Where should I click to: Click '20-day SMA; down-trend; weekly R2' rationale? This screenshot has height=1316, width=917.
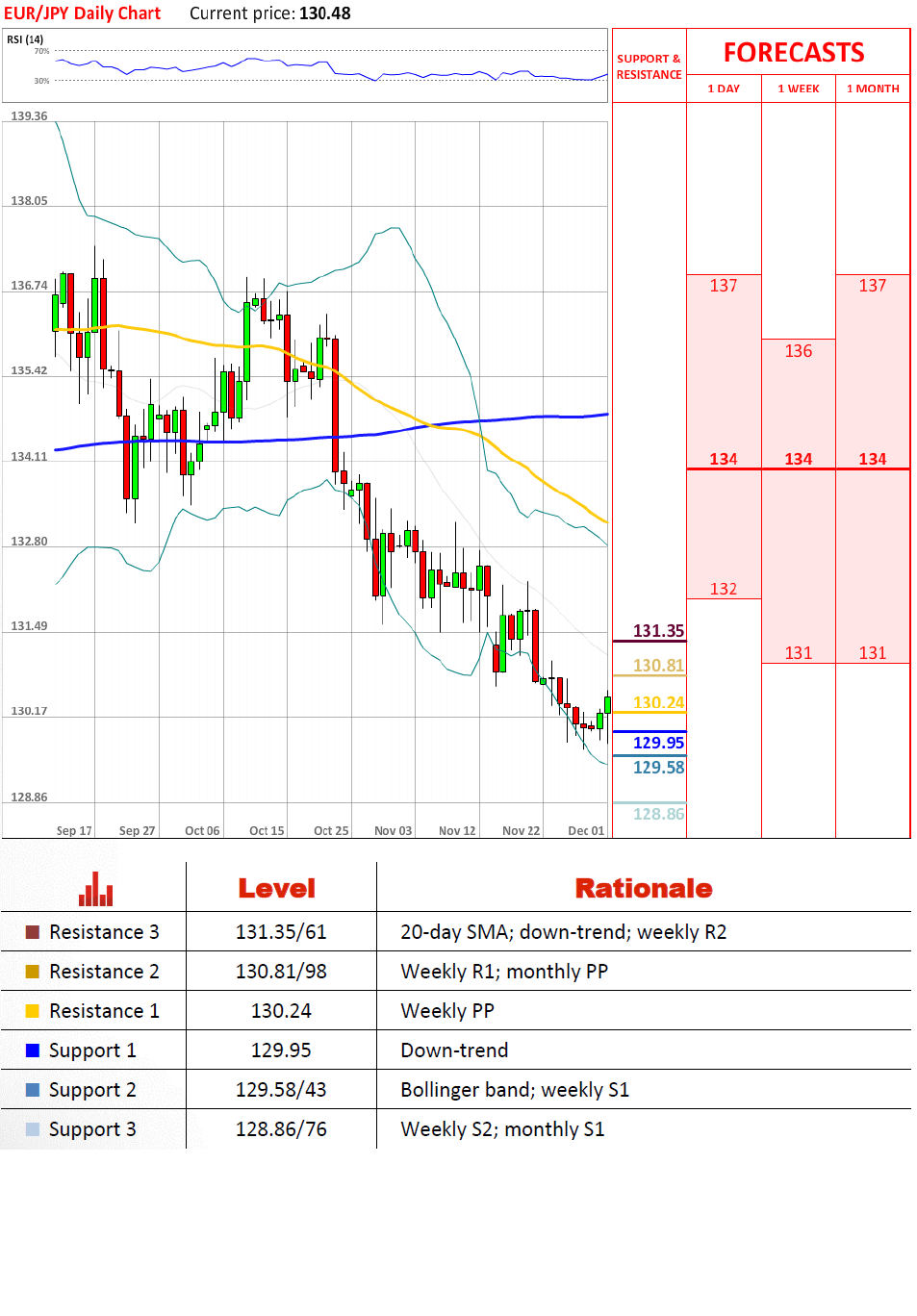pyautogui.click(x=564, y=932)
